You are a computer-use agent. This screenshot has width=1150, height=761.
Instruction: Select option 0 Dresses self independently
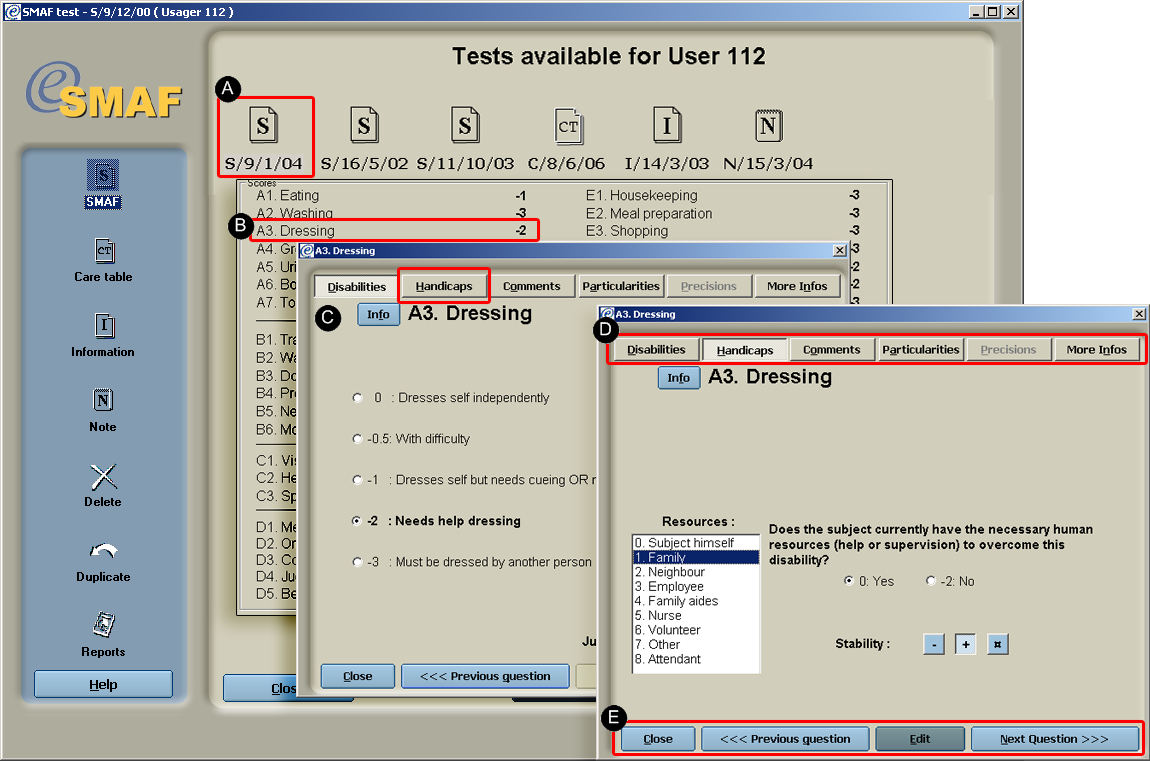[x=357, y=397]
